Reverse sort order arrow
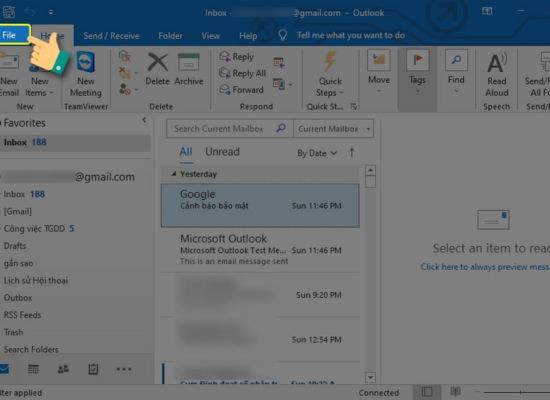 pyautogui.click(x=351, y=153)
